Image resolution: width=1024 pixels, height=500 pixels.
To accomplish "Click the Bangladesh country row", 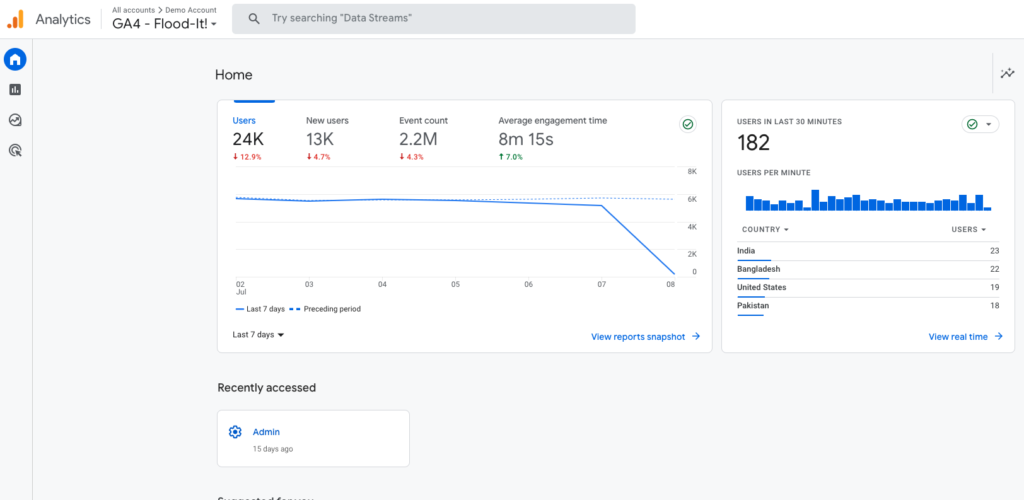I will [869, 270].
